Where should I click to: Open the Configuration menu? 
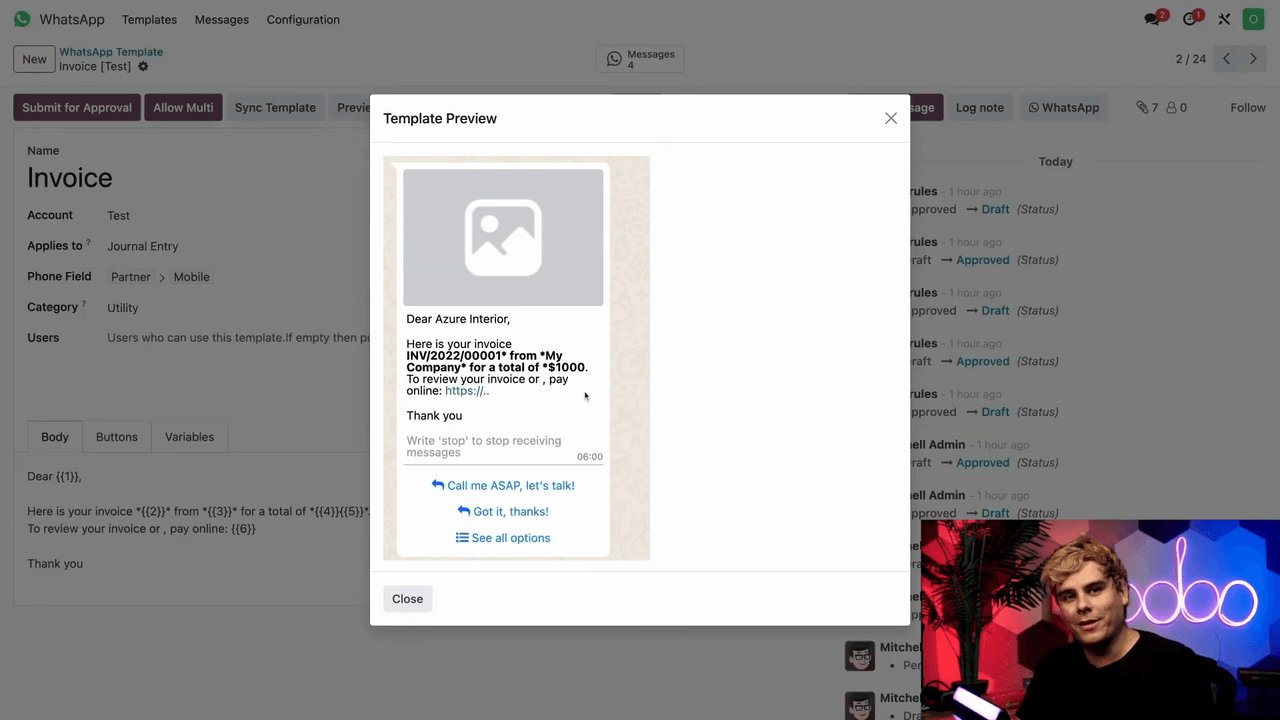point(303,19)
